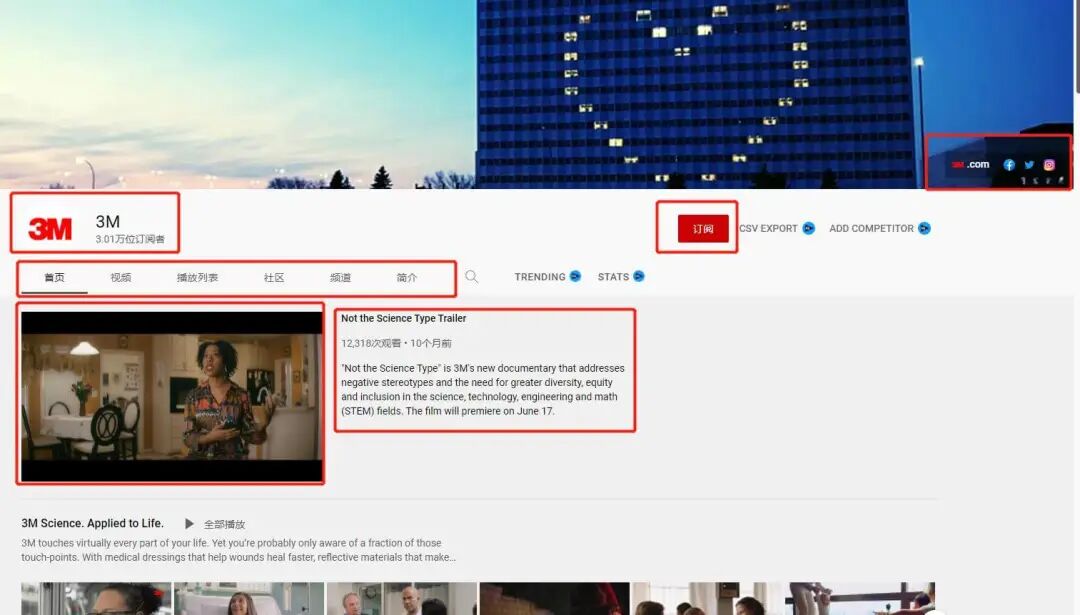Viewport: 1080px width, 615px height.
Task: Open the Instagram link in banner
Action: click(1049, 165)
